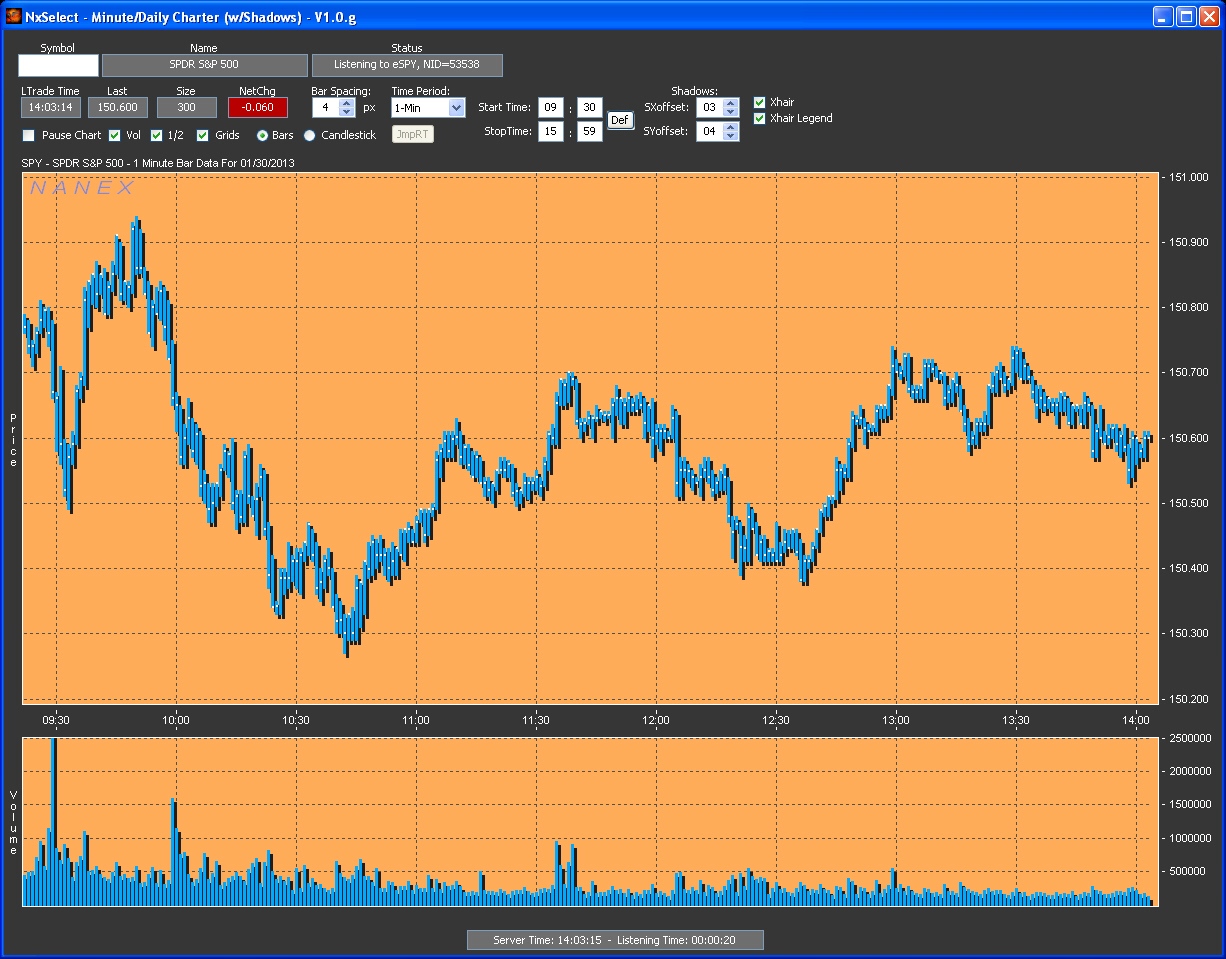Click the Server Time status bar
The height and width of the screenshot is (959, 1226).
(615, 940)
